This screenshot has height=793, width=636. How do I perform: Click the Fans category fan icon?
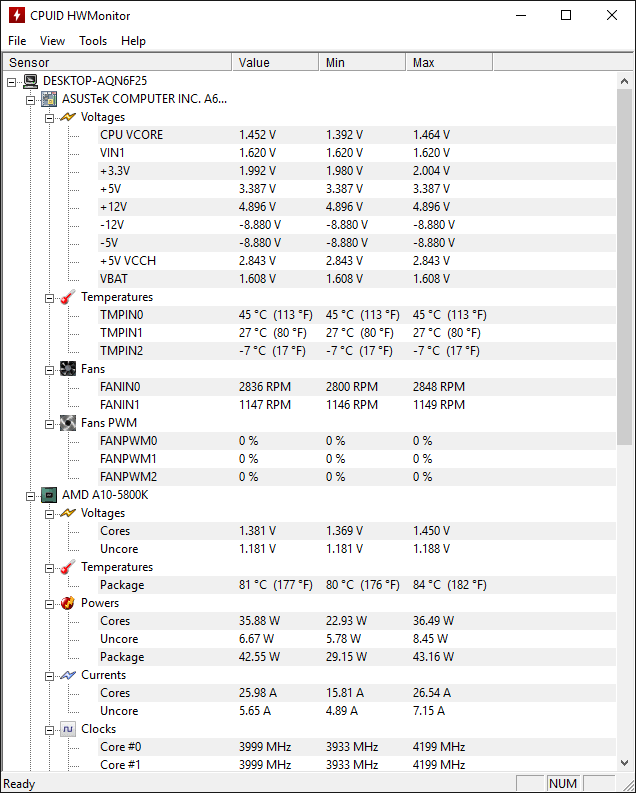[68, 369]
